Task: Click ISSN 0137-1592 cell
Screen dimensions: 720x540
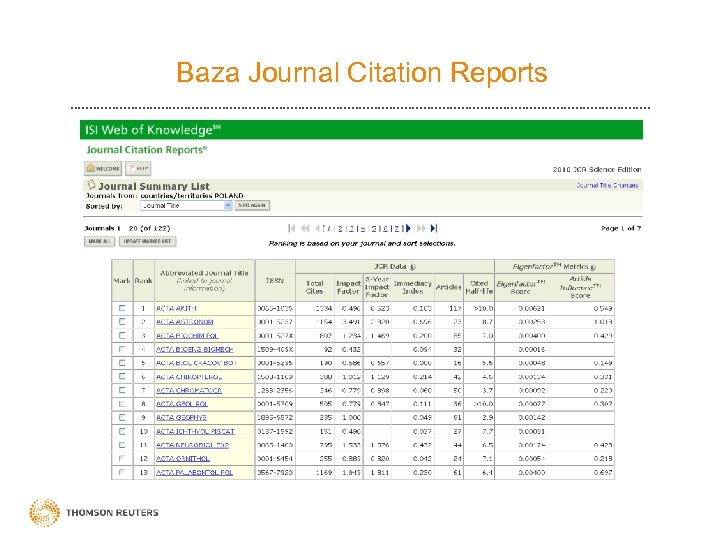Action: [x=275, y=432]
